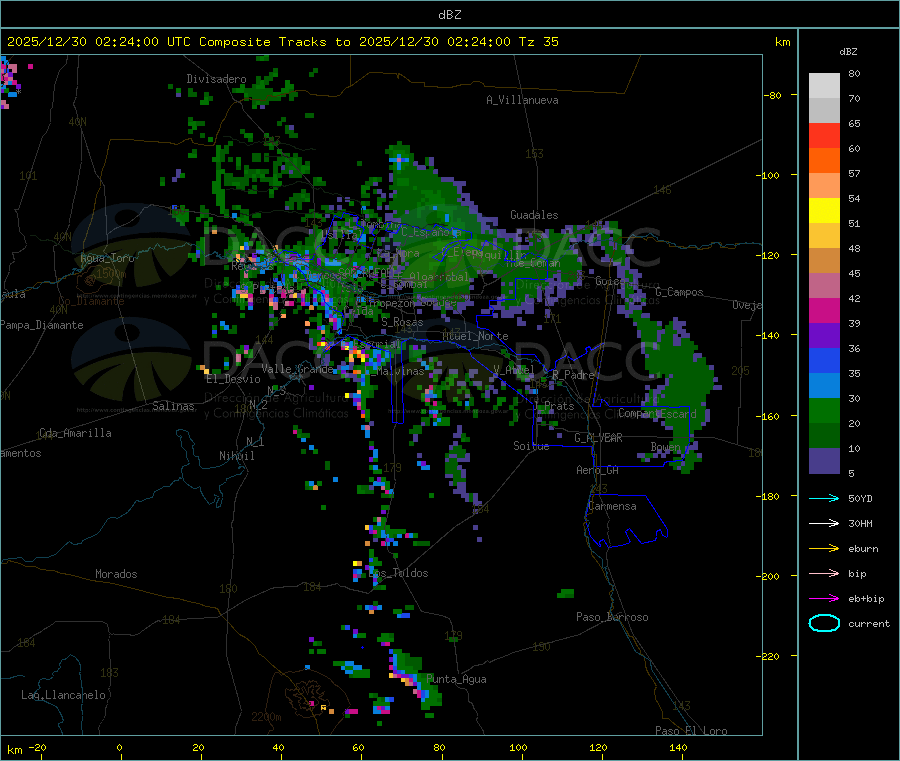Click the magenta eb+bip arrow legend icon
The image size is (900, 761).
pos(824,599)
